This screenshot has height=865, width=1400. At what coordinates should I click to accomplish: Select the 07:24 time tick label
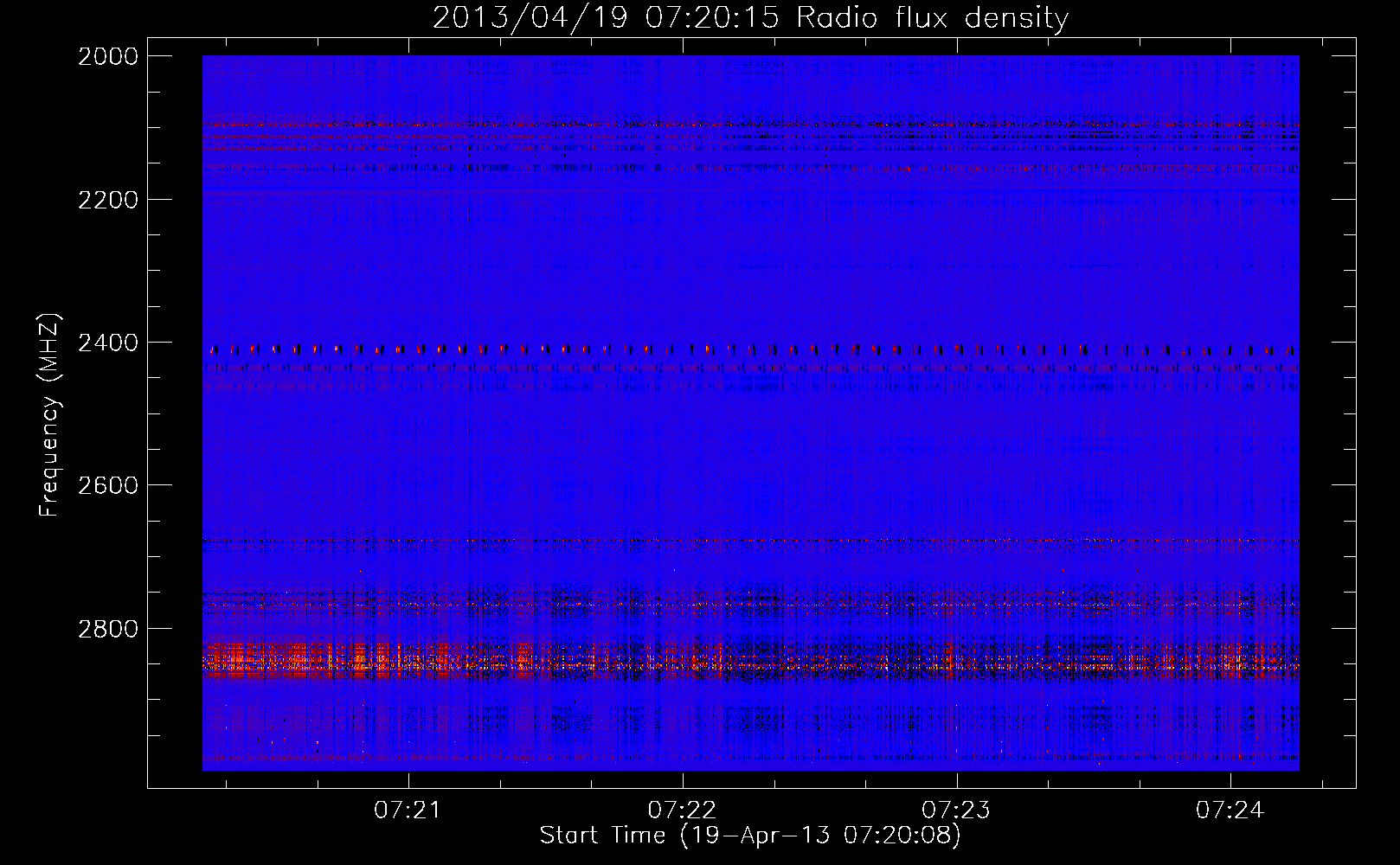(x=1230, y=811)
